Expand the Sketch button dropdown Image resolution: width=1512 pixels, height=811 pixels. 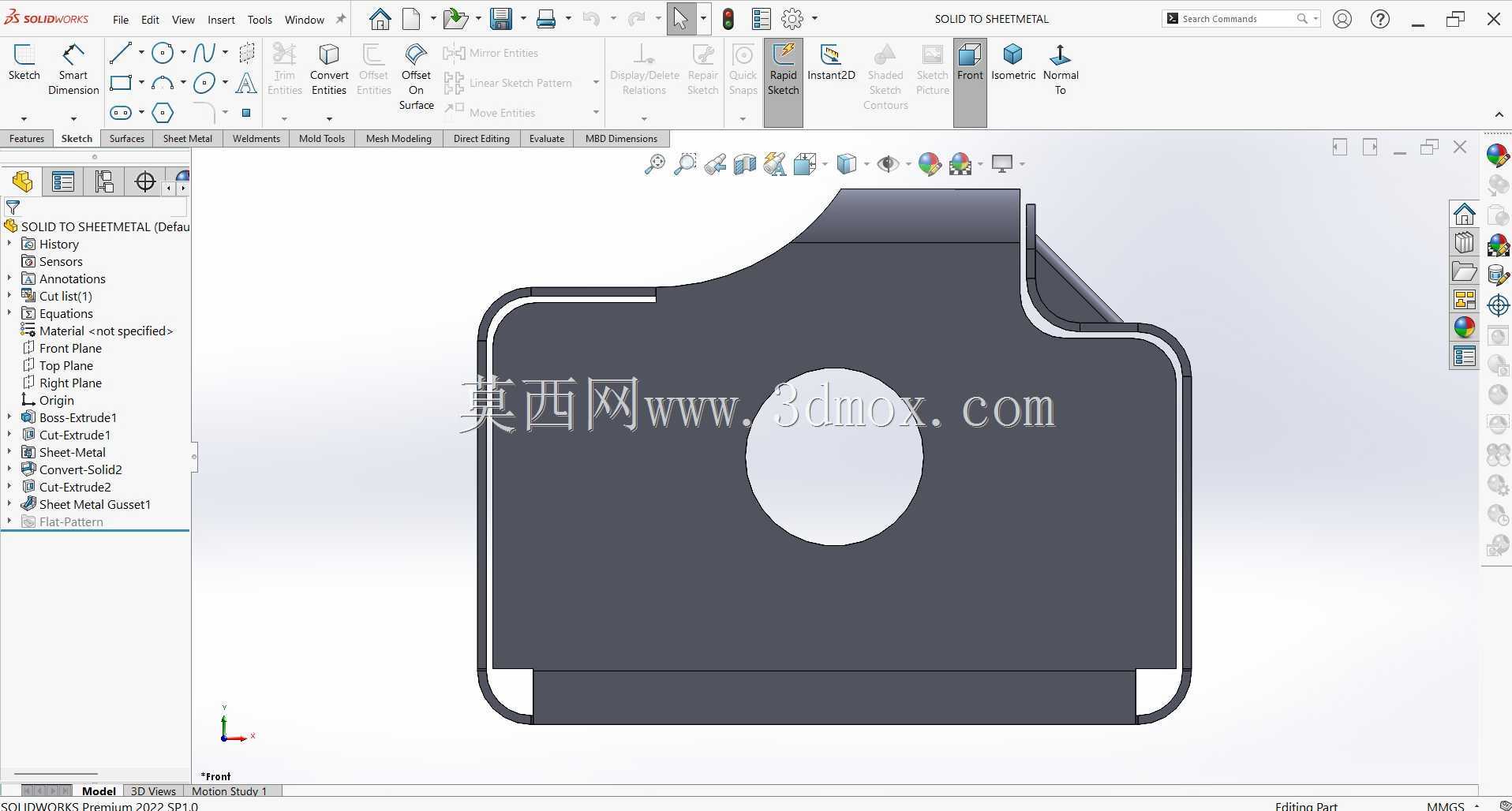point(24,118)
